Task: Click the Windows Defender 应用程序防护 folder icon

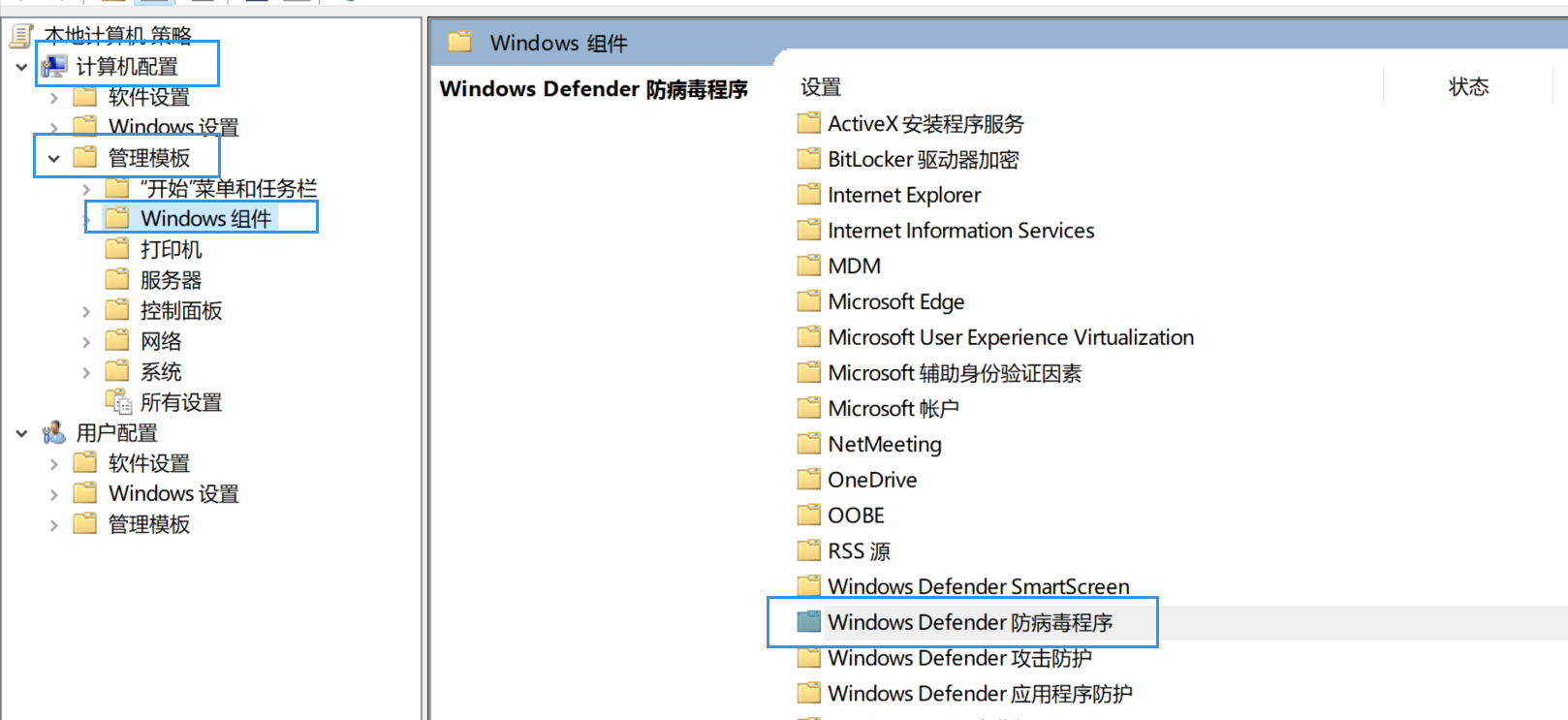Action: pos(808,693)
